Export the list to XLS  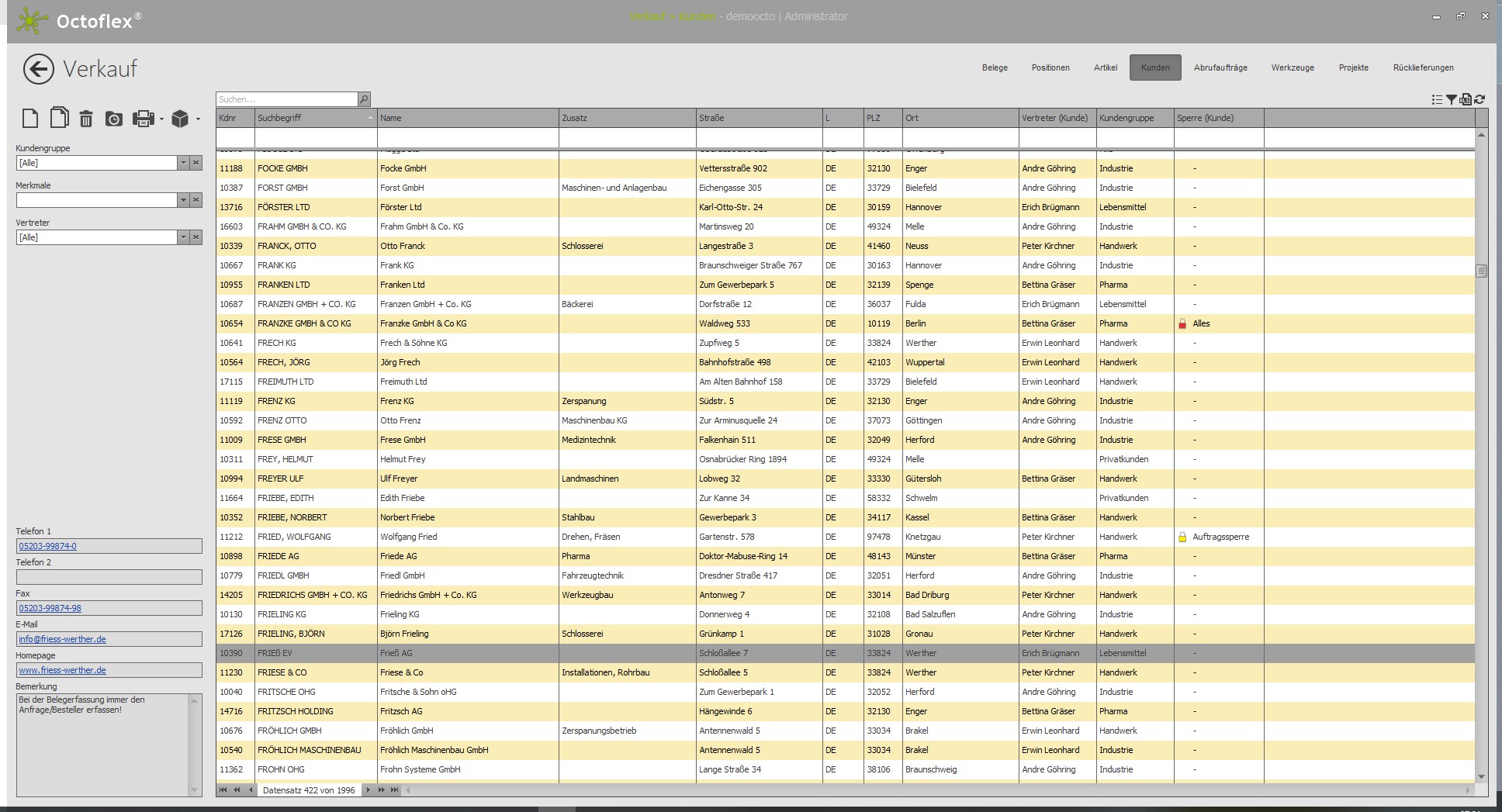tap(1465, 99)
